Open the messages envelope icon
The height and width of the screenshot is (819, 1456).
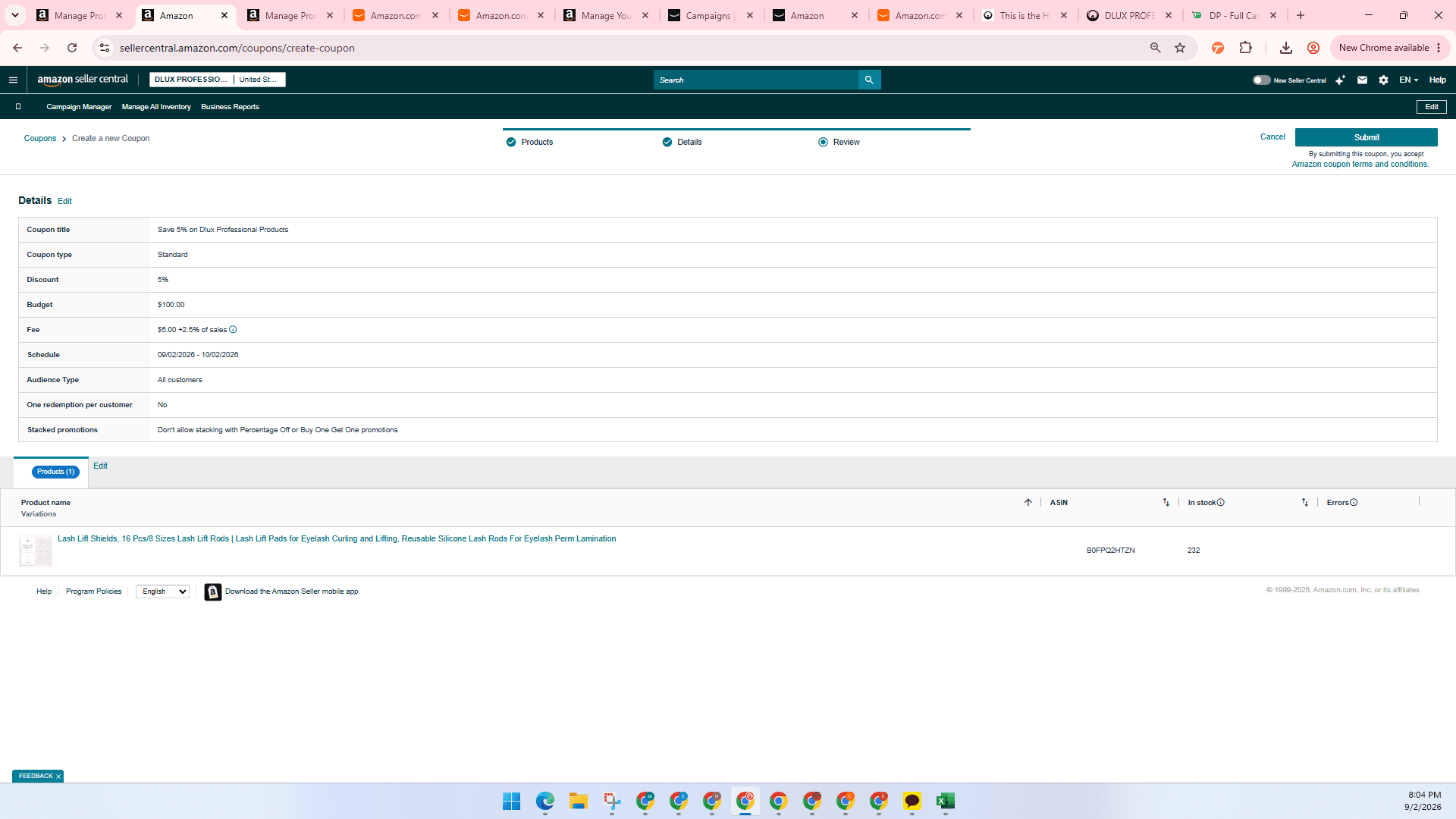tap(1362, 80)
